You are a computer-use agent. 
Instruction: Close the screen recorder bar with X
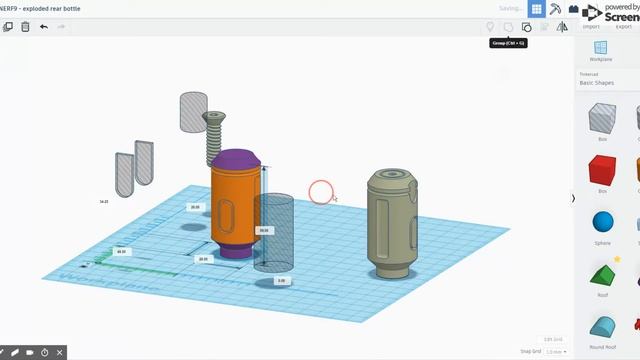coord(60,352)
